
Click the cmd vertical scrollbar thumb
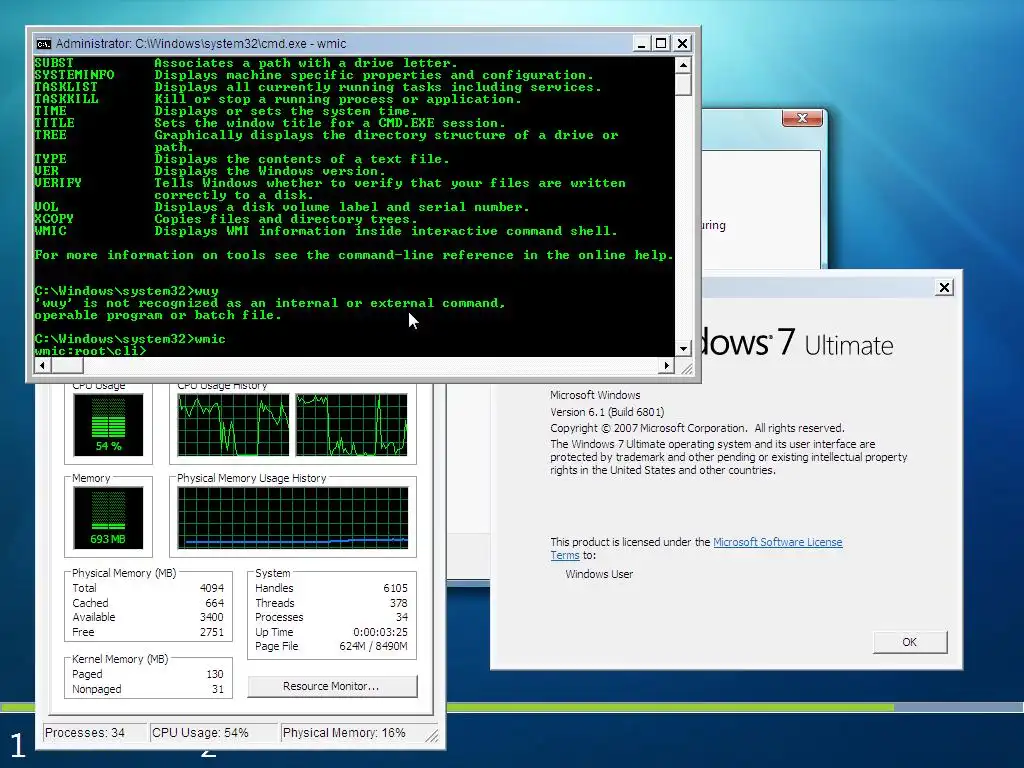(x=683, y=85)
